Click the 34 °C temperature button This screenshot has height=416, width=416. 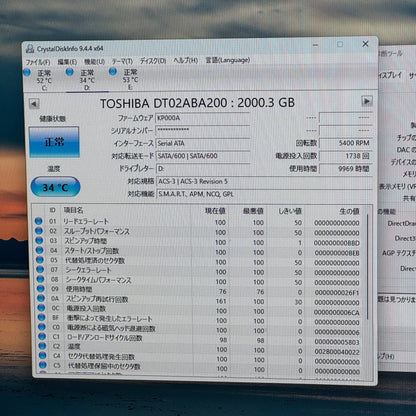[x=55, y=187]
